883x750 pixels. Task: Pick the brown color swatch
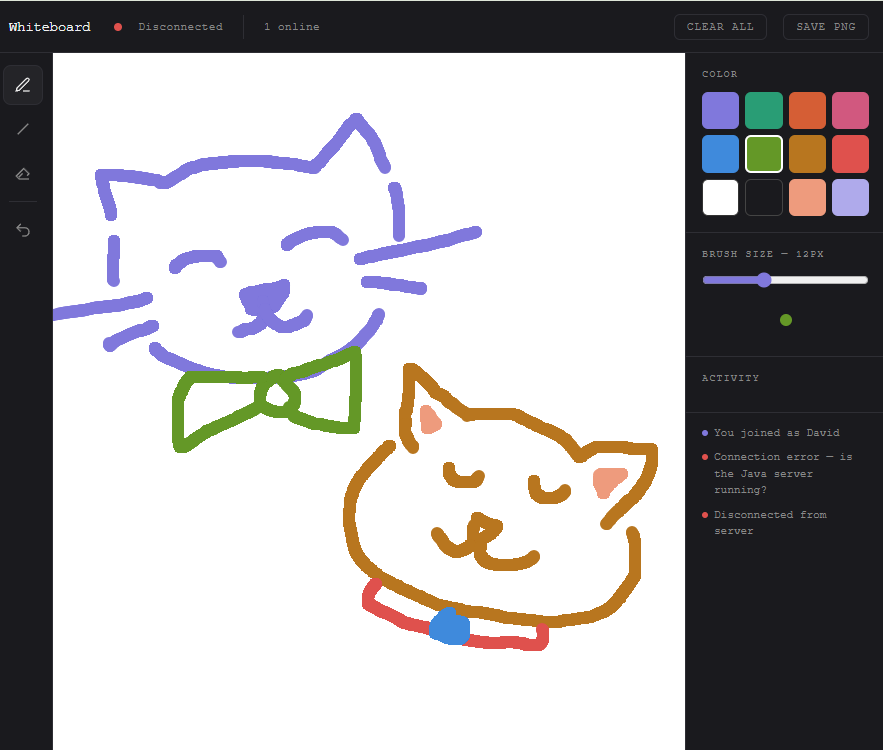pyautogui.click(x=807, y=154)
